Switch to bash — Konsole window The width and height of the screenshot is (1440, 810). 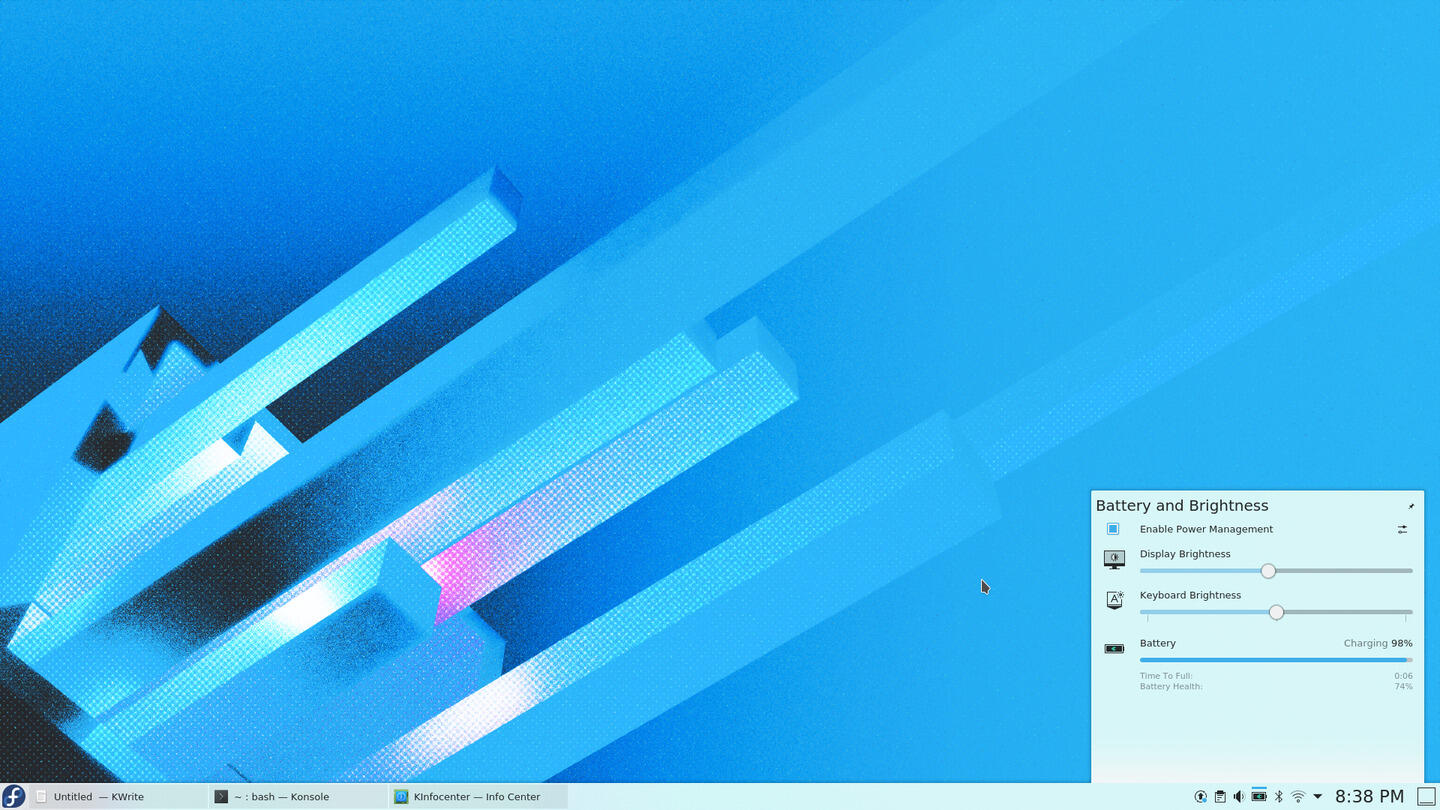tap(298, 797)
